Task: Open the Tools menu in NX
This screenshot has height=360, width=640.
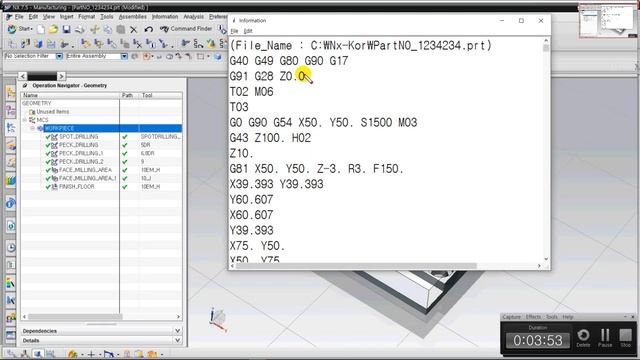Action: coord(107,17)
